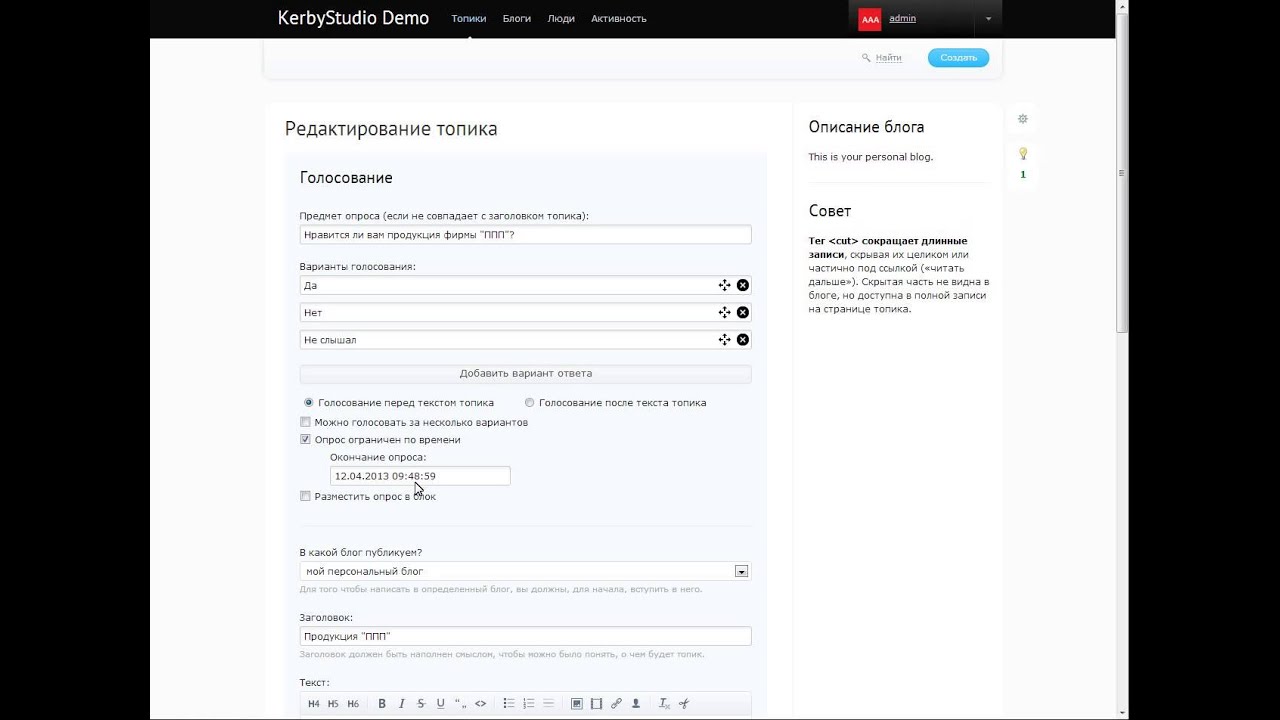Viewport: 1280px width, 720px height.
Task: Uncheck "Опрос ограничен по времени" checkbox
Action: [306, 439]
